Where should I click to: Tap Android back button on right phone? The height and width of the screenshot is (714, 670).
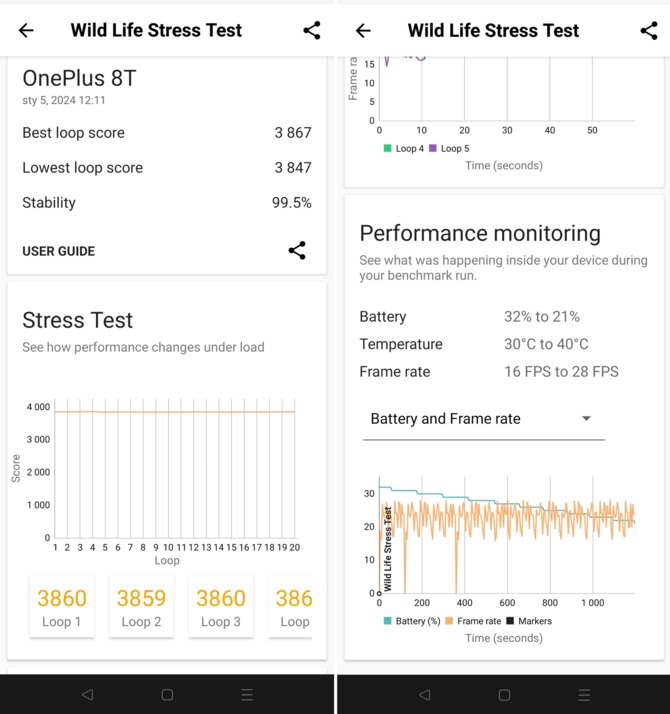[425, 694]
